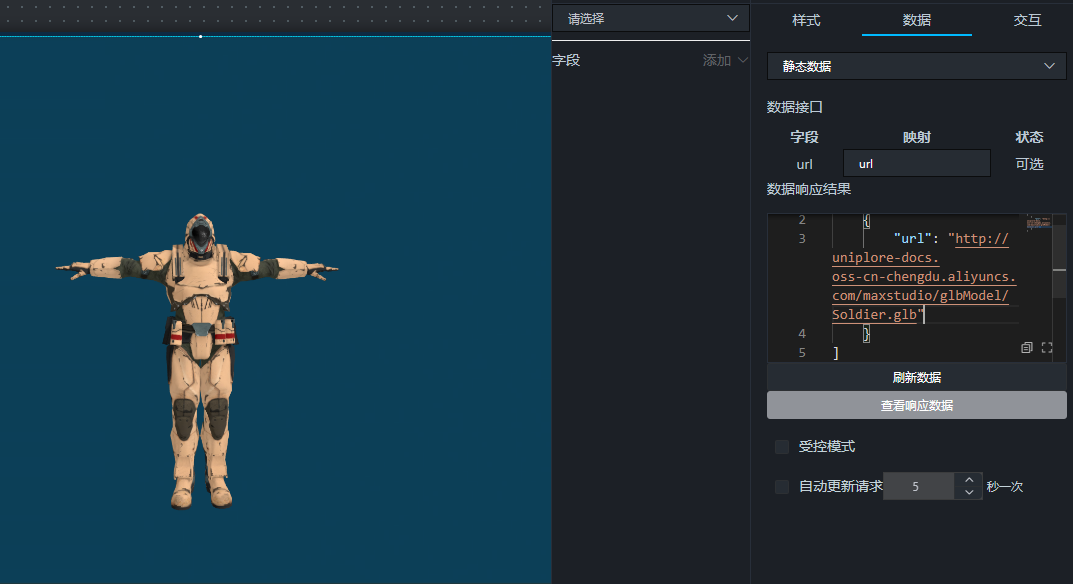
Task: Open the 静态数据 data source dropdown
Action: (x=916, y=66)
